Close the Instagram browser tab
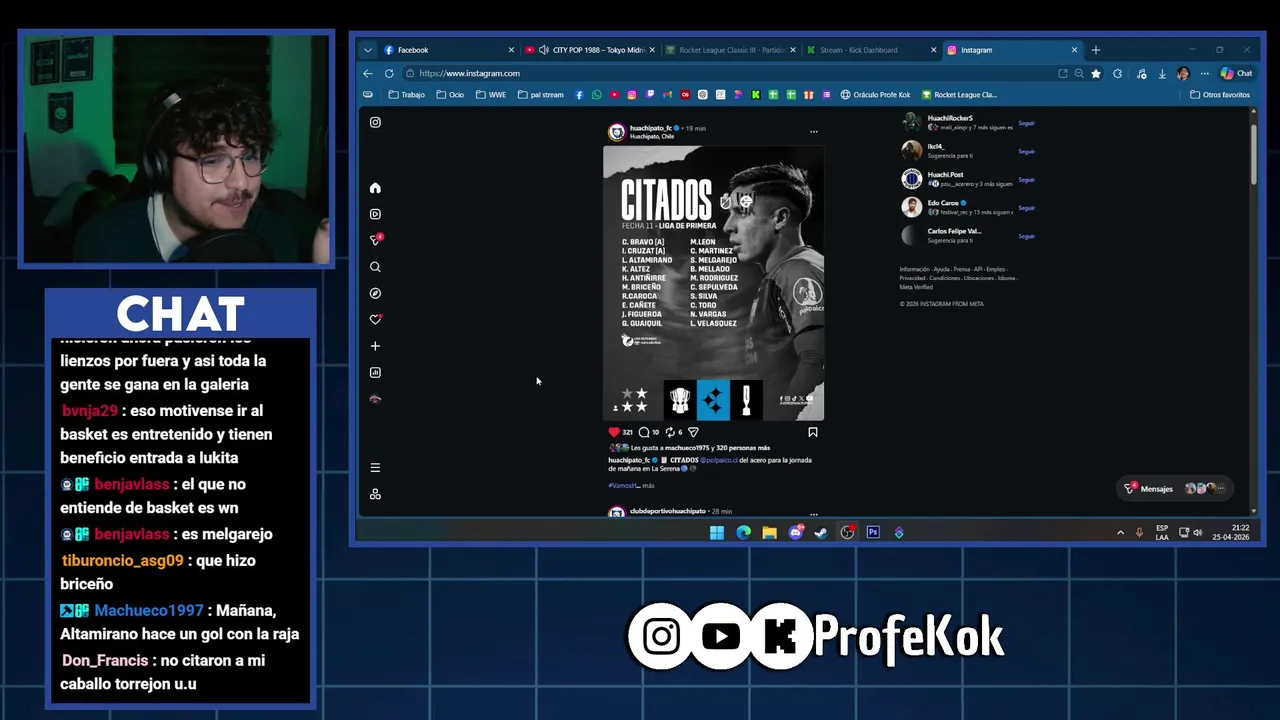Image resolution: width=1280 pixels, height=720 pixels. click(x=1075, y=50)
